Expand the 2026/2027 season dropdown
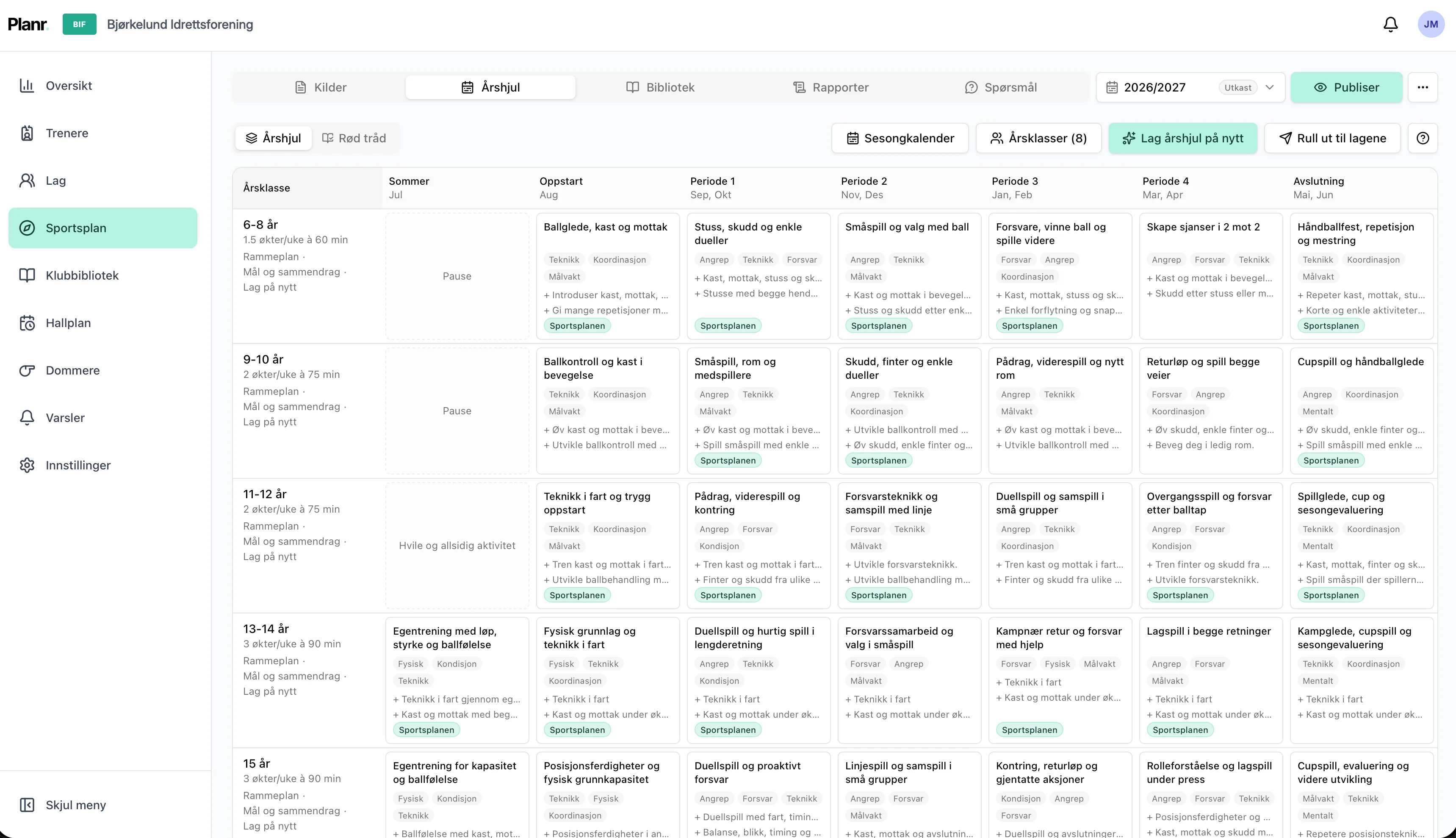The image size is (1456, 838). [x=1190, y=87]
